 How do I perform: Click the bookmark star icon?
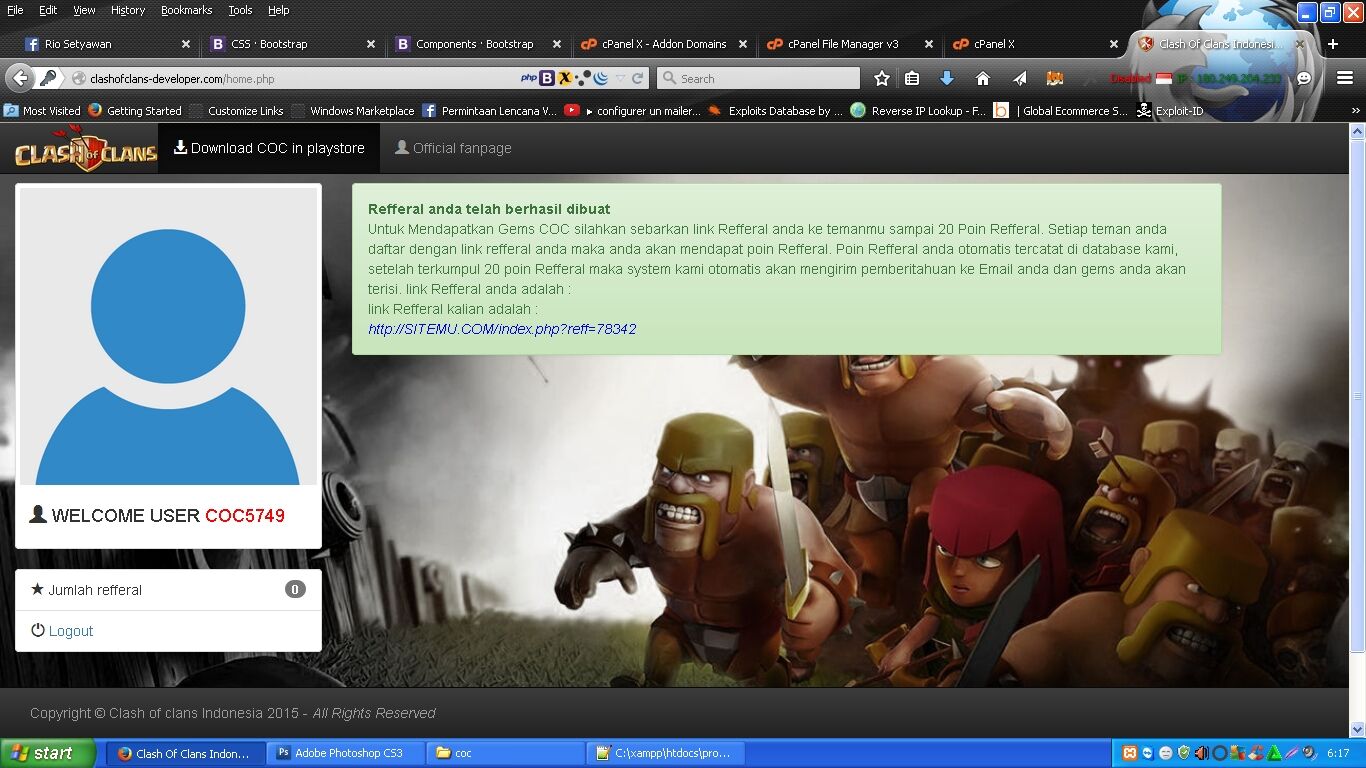(881, 78)
